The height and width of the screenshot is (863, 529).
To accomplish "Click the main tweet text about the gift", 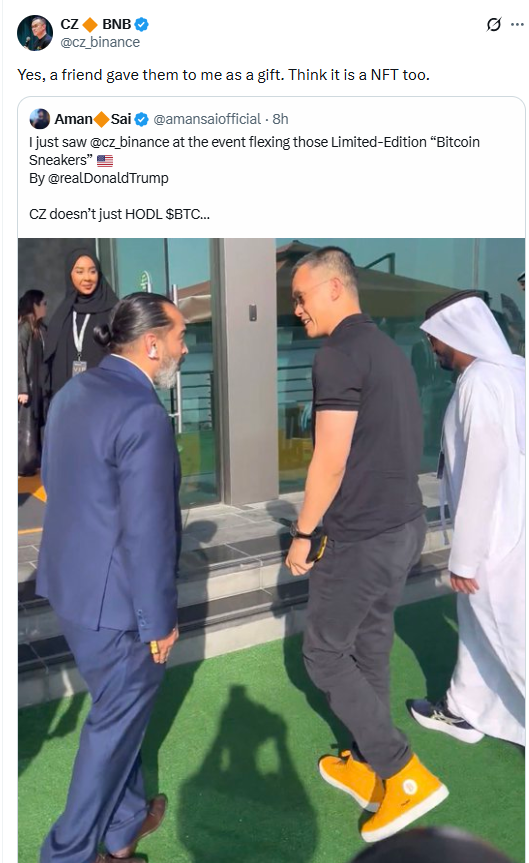I will [x=223, y=75].
